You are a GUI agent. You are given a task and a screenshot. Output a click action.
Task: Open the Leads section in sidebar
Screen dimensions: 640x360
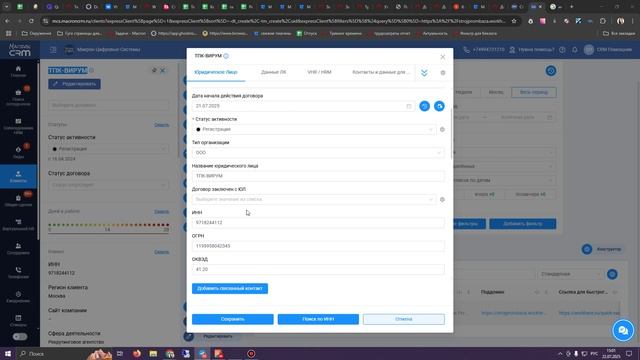coord(18,152)
